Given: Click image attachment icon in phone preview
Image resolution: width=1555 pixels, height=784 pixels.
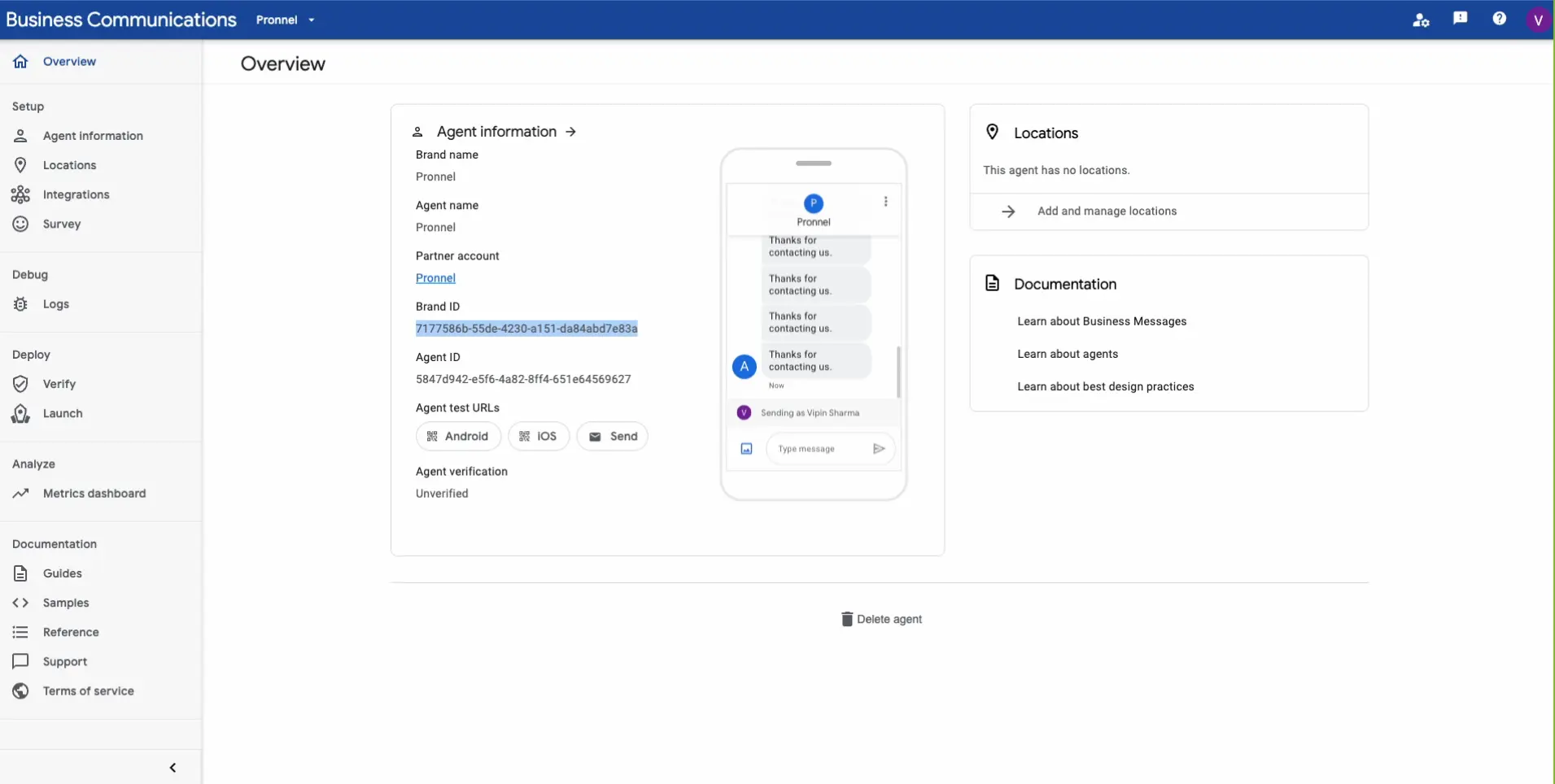Looking at the screenshot, I should [746, 449].
